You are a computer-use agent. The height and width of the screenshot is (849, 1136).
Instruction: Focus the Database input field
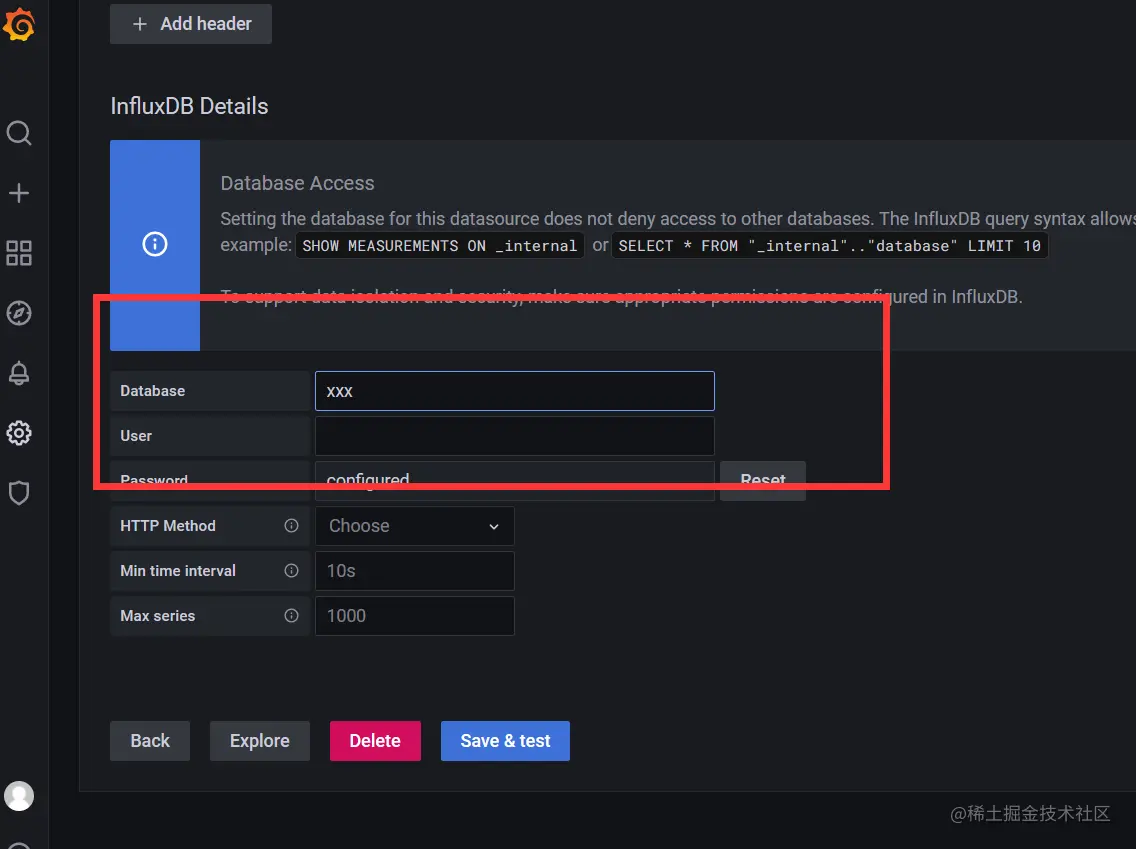(x=514, y=391)
